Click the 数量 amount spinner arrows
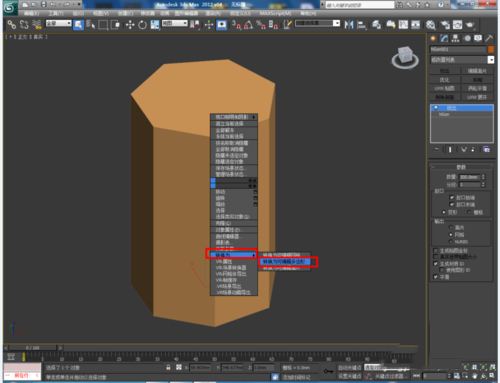 (x=483, y=177)
